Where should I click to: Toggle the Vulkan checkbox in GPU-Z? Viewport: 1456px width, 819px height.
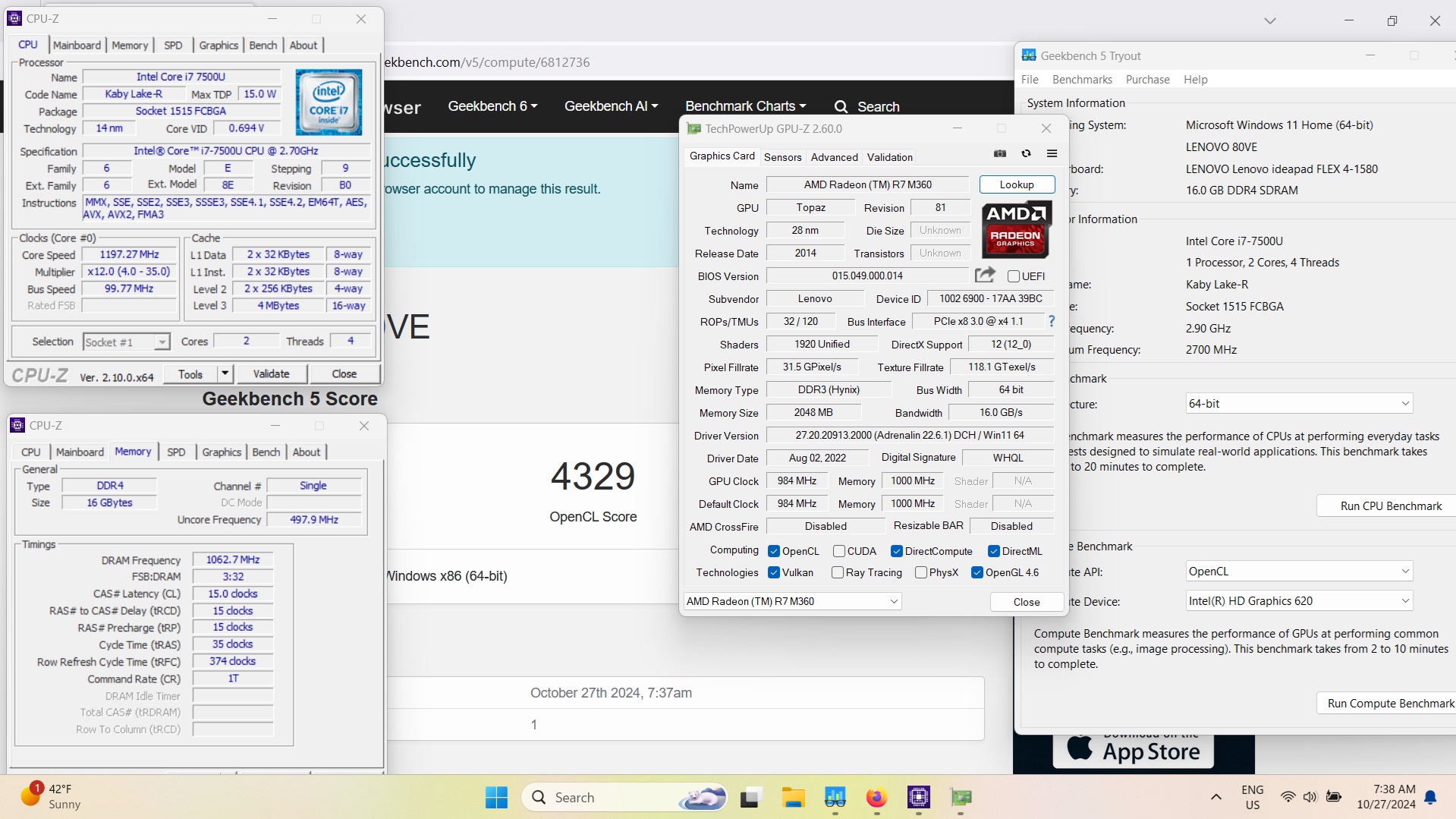coord(774,572)
